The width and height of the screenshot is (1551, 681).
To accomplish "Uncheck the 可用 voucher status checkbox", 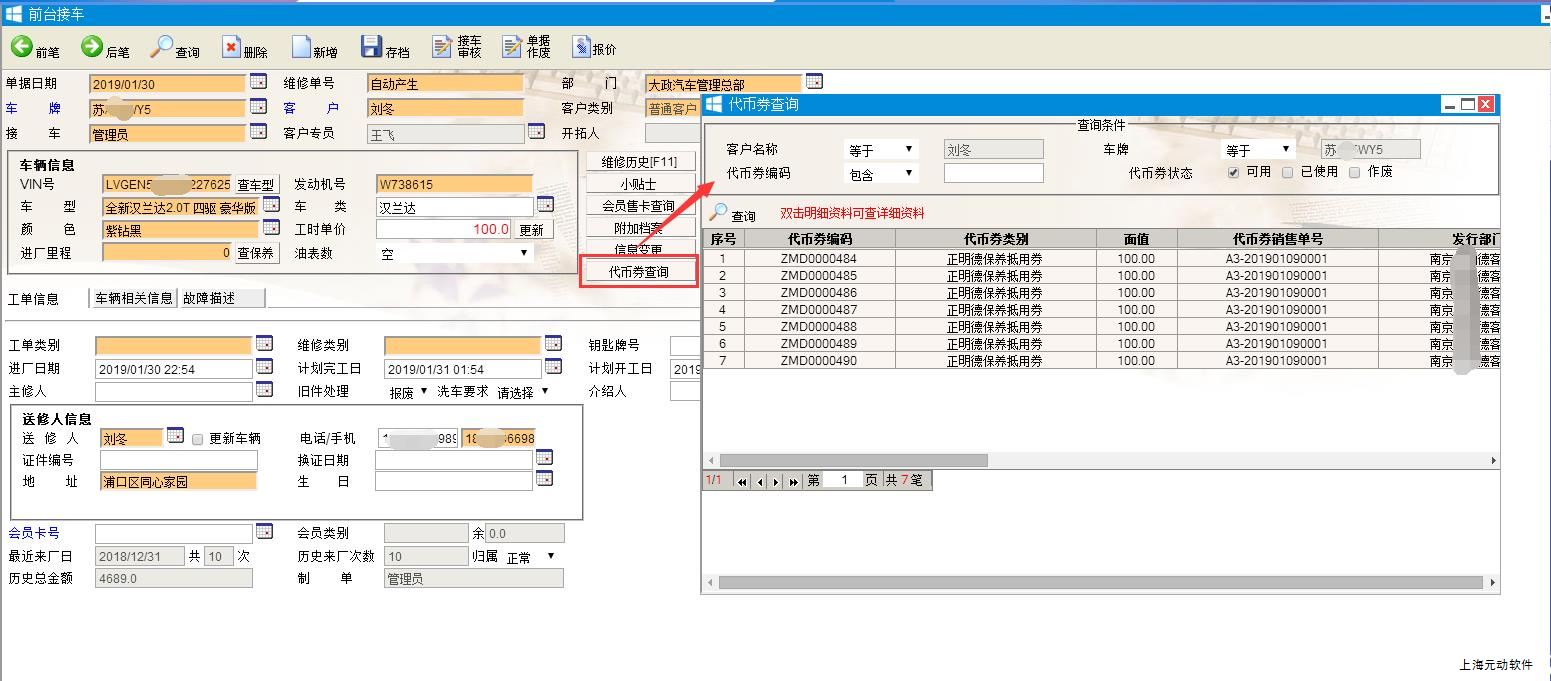I will click(x=1233, y=172).
